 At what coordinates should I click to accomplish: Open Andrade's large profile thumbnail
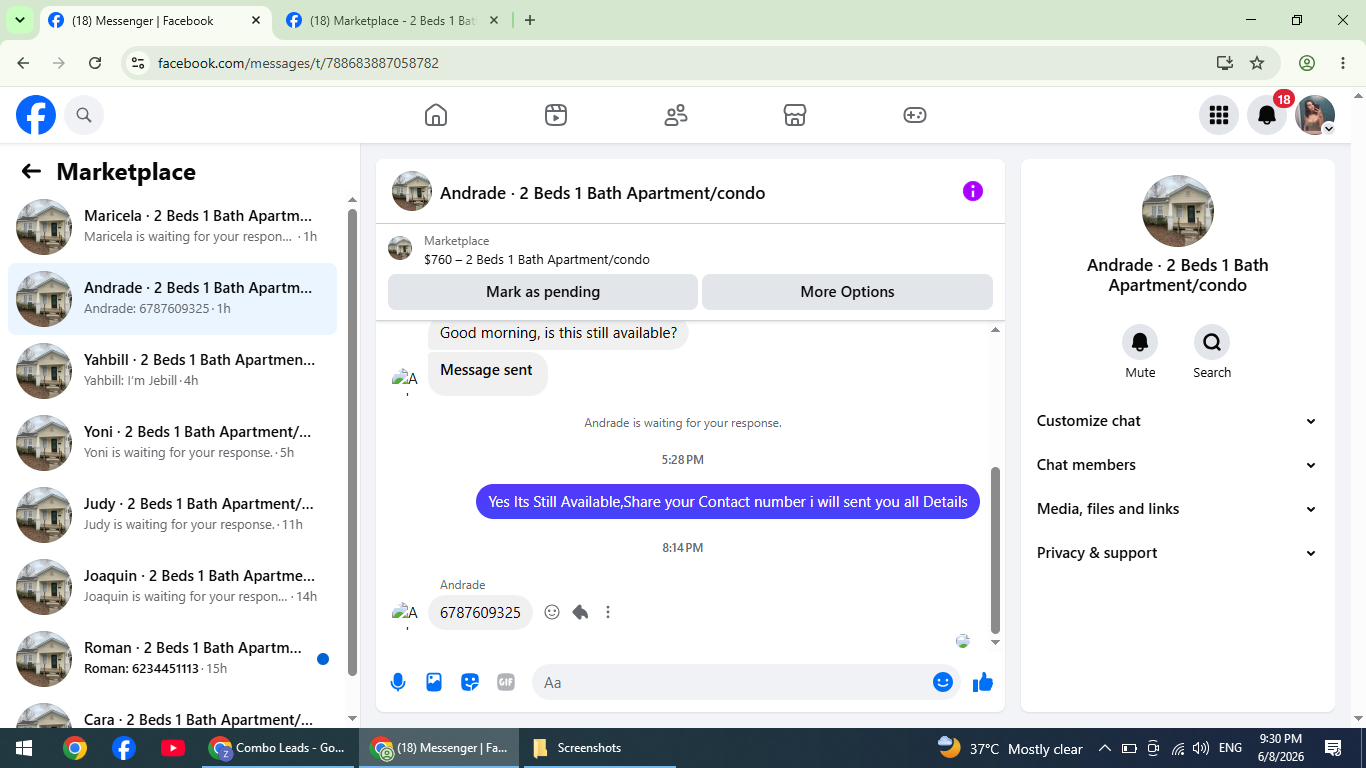(x=1178, y=211)
